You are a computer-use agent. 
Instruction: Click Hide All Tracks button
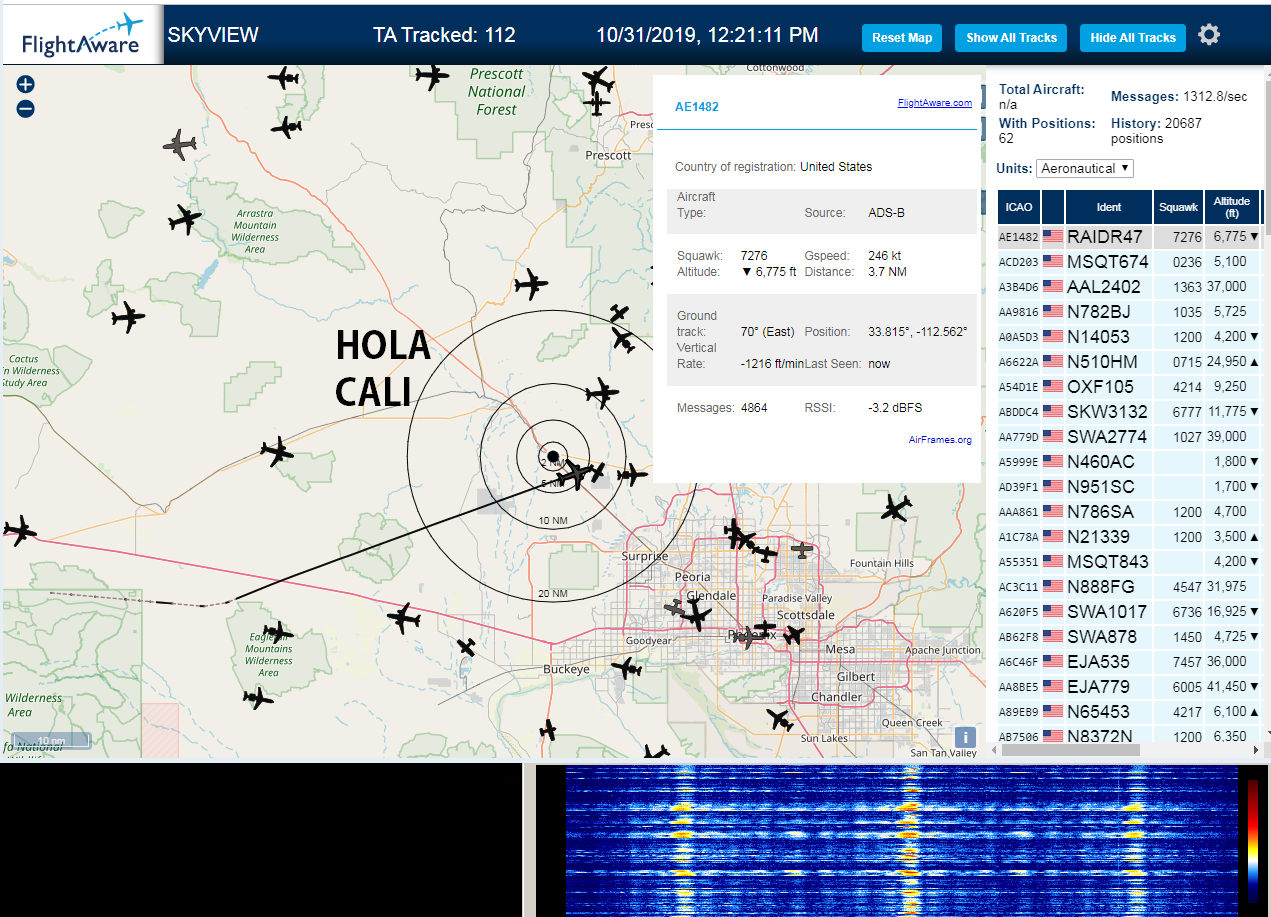pos(1133,38)
